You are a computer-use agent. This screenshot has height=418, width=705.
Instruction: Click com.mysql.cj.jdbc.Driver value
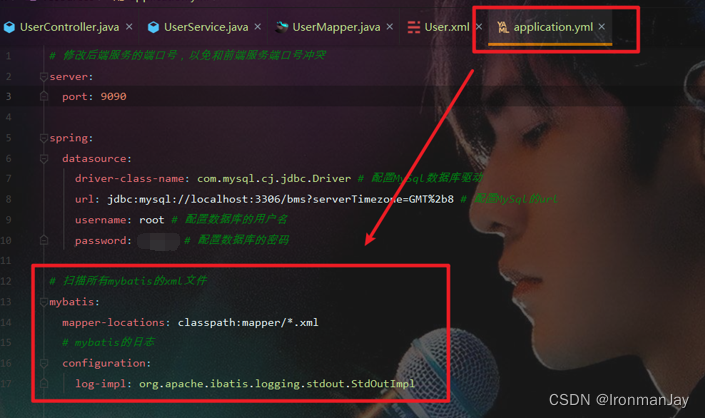(x=274, y=179)
